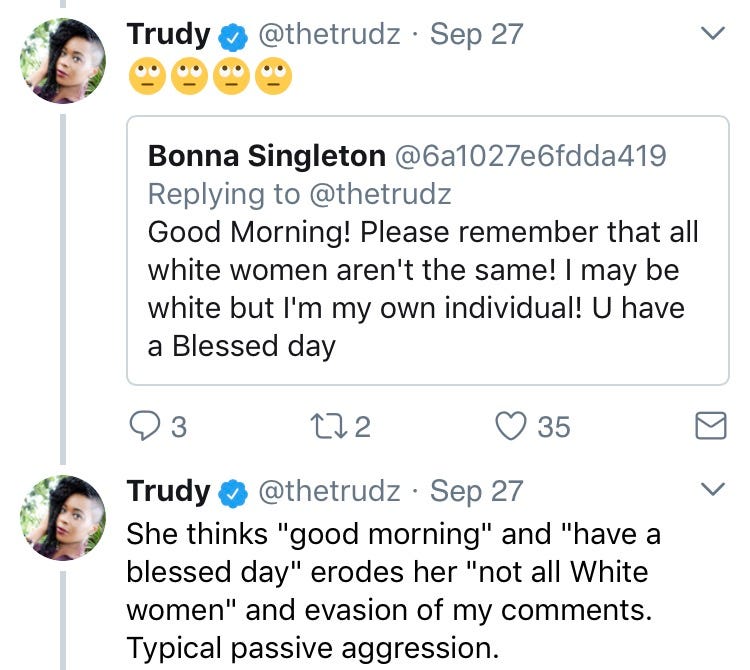This screenshot has width=750, height=670.
Task: Click @thetrudz handle on second tweet
Action: 329,491
